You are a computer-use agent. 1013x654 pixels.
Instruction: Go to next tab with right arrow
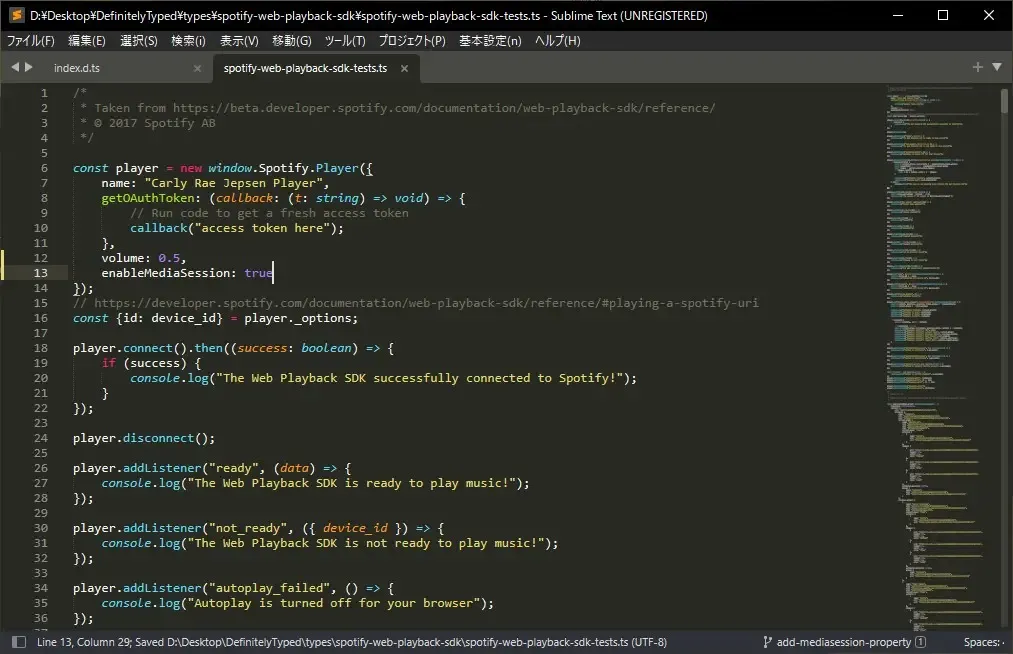pyautogui.click(x=28, y=67)
